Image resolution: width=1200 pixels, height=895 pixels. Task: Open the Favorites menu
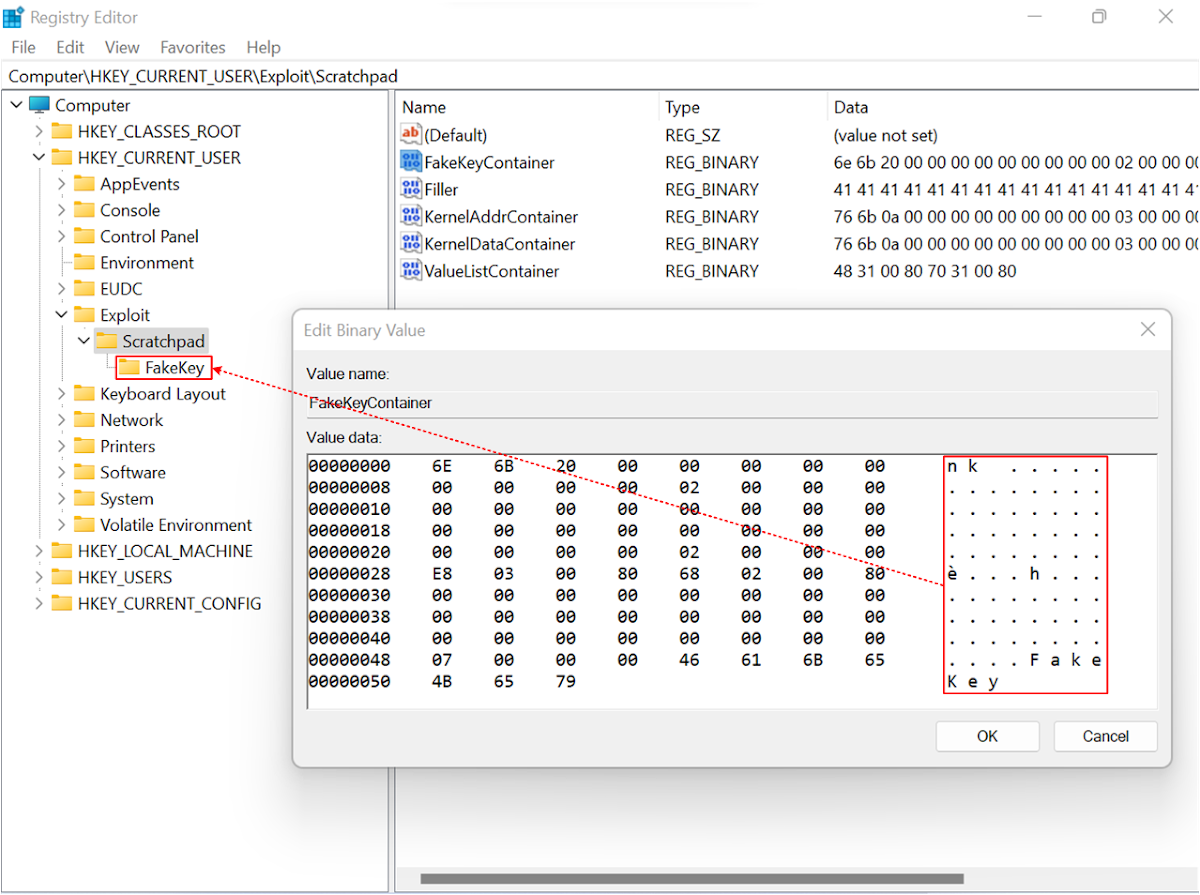coord(192,47)
